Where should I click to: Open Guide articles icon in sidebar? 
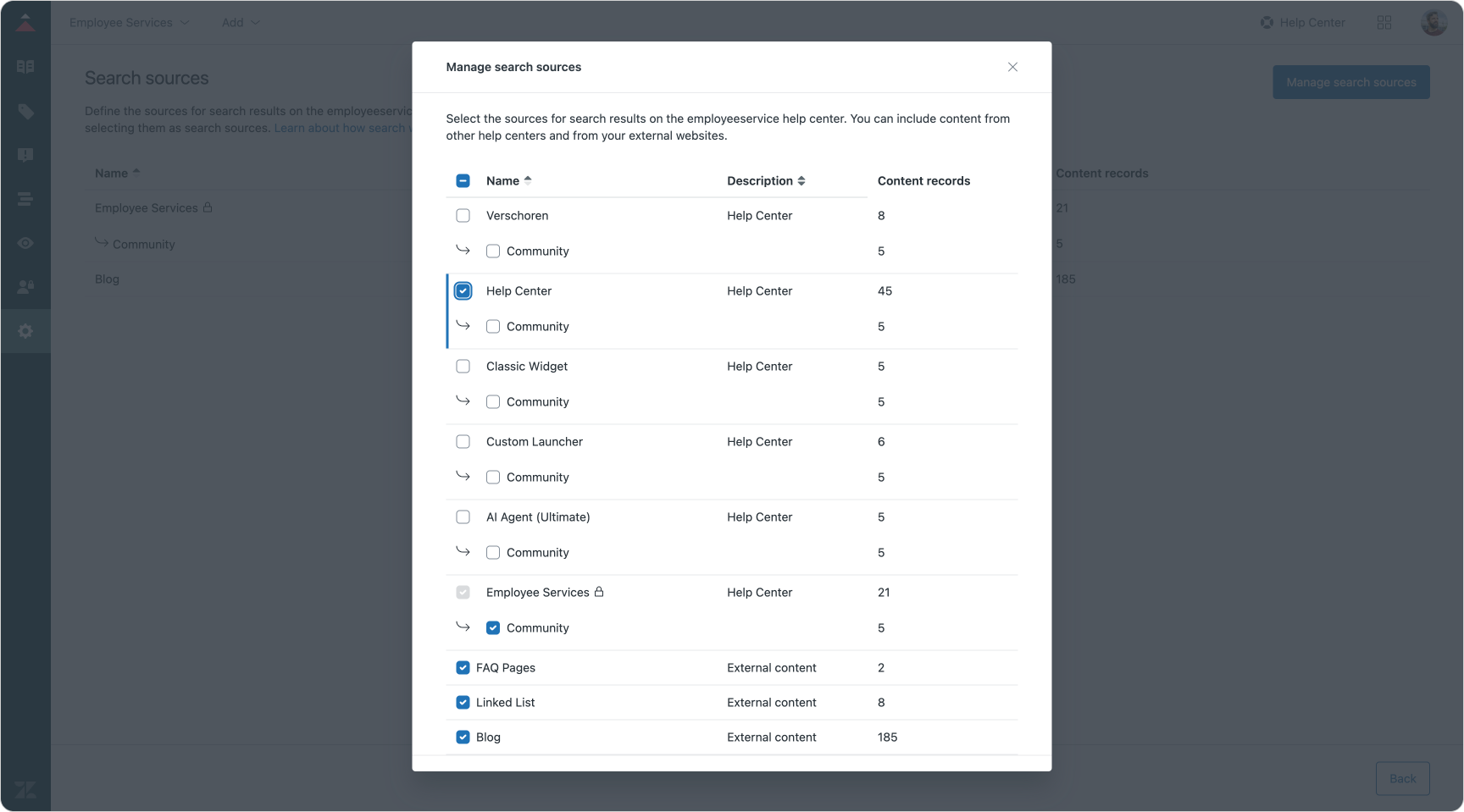click(x=25, y=66)
